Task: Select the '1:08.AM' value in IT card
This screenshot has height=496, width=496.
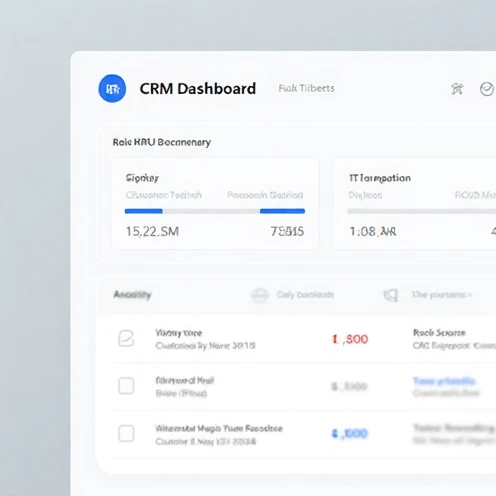Action: (x=373, y=231)
